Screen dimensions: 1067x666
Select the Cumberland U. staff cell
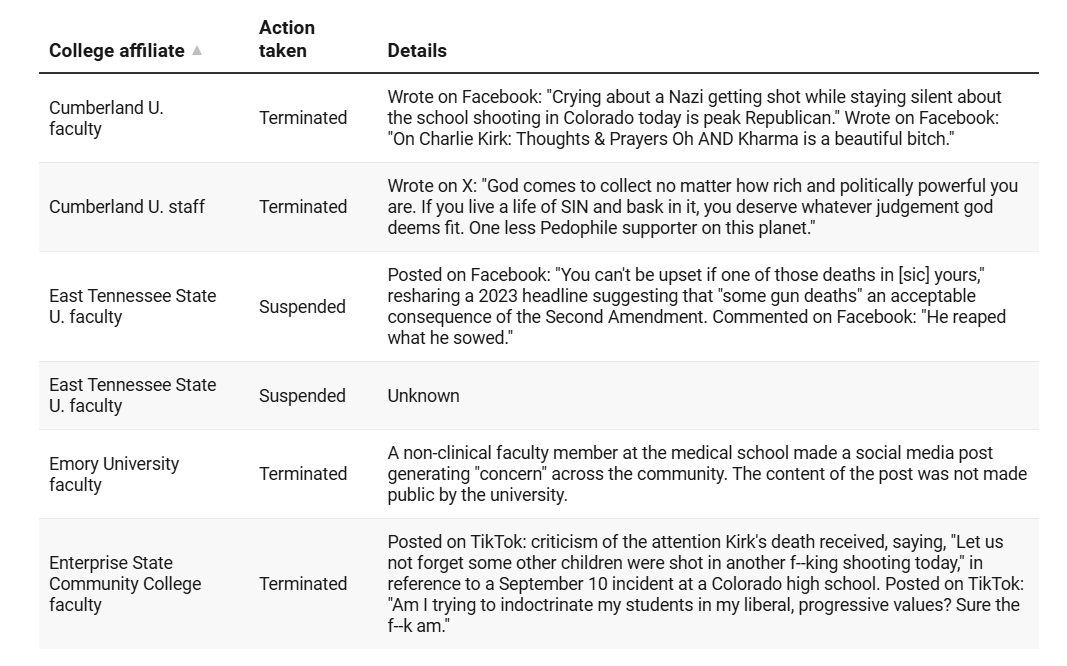tap(127, 207)
